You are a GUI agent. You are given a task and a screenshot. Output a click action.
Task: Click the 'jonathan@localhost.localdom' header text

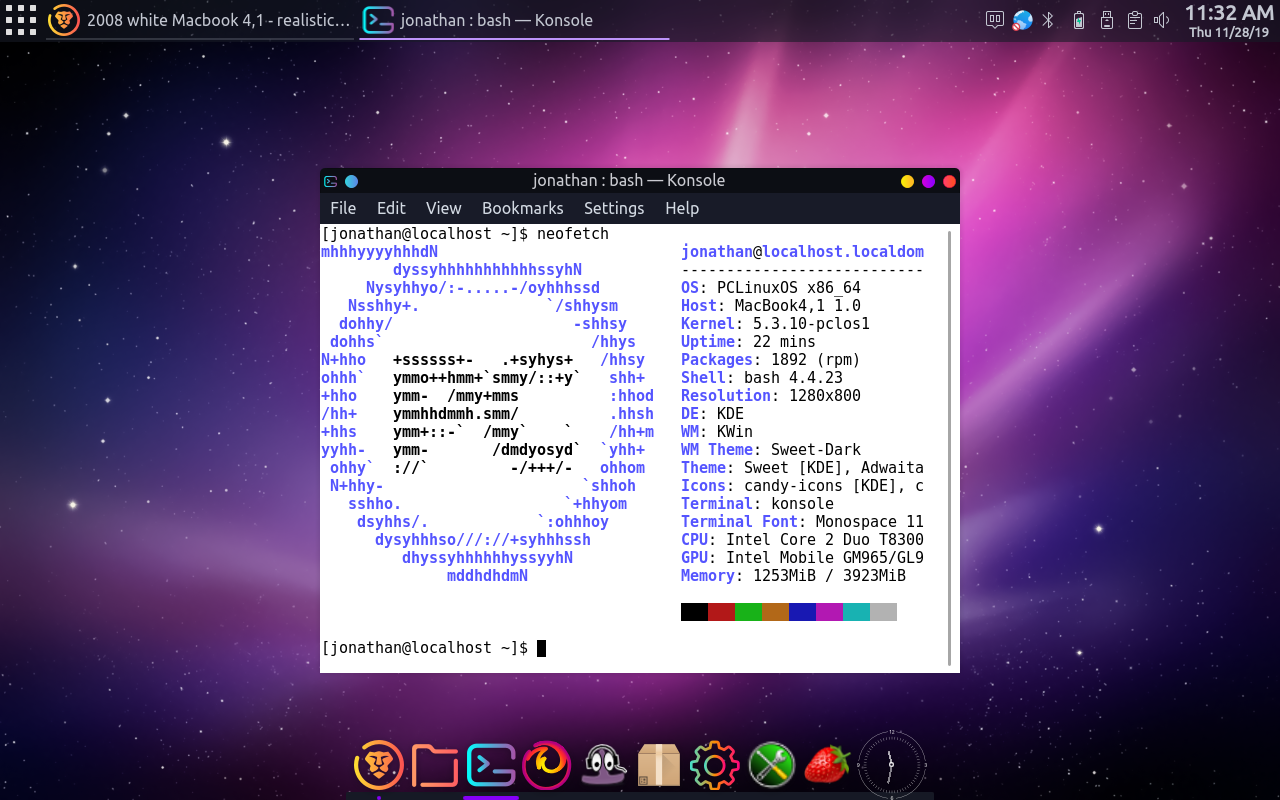(802, 252)
